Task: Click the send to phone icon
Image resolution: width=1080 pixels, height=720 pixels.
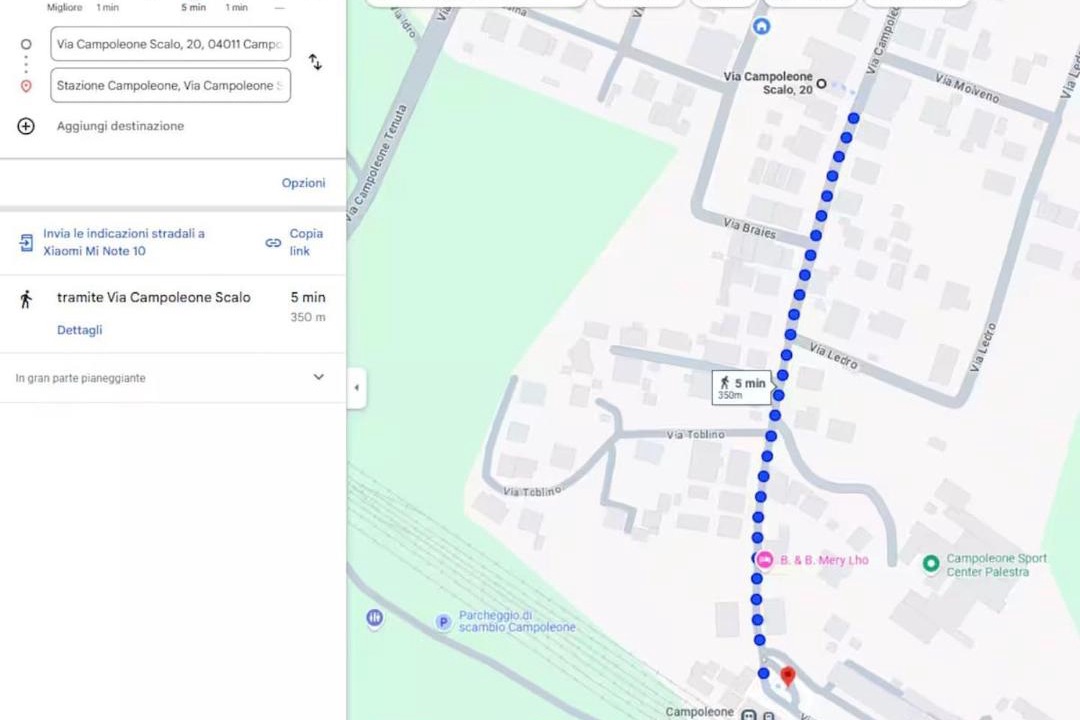Action: [x=25, y=243]
